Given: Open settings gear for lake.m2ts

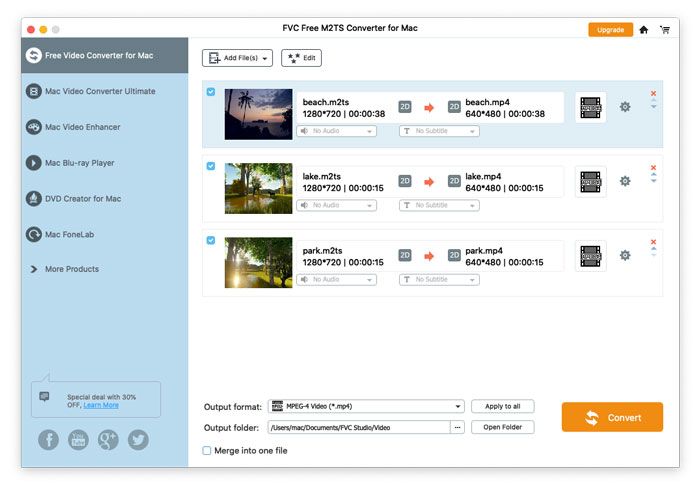Looking at the screenshot, I should click(625, 181).
